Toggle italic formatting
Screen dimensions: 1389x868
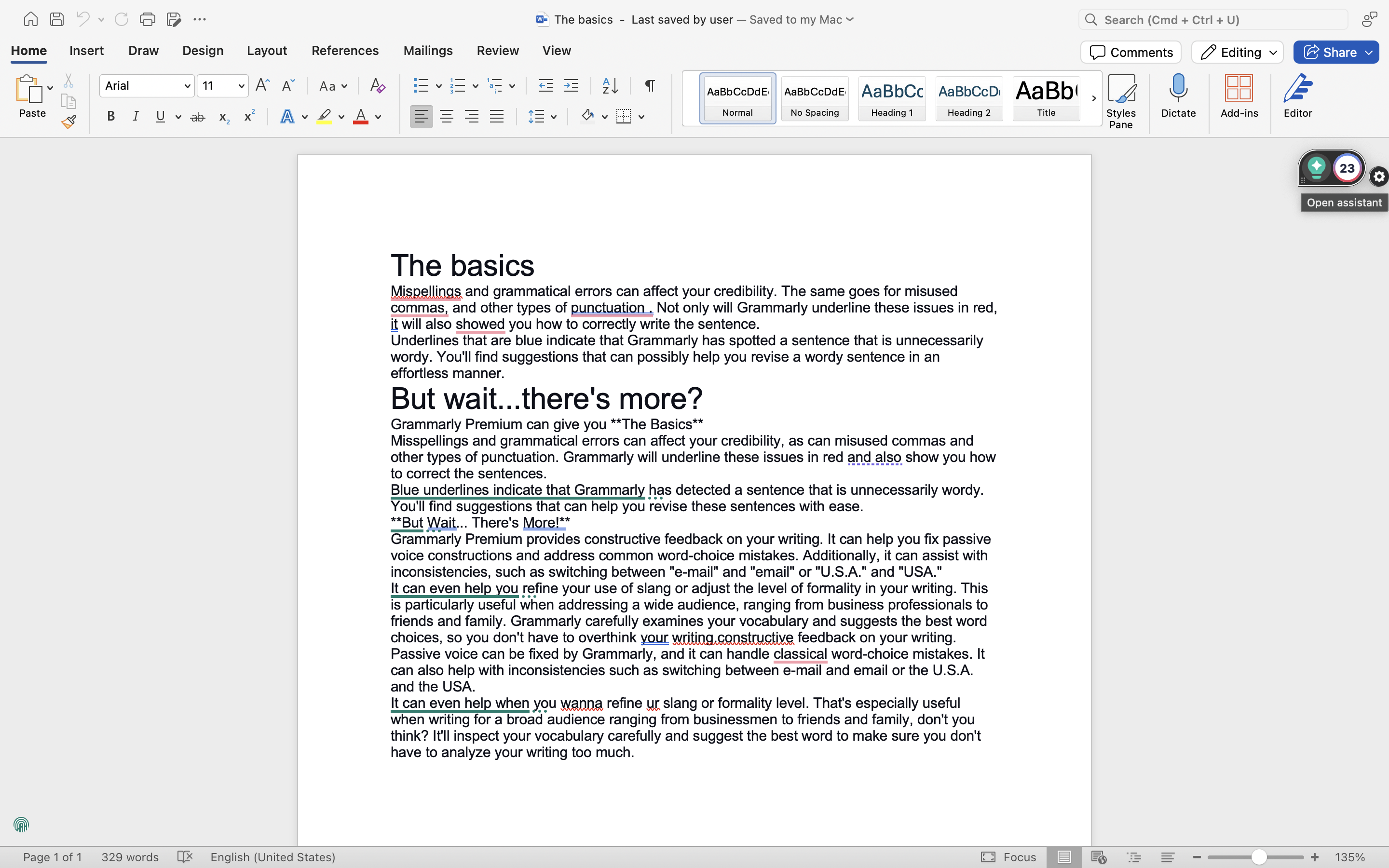136,116
